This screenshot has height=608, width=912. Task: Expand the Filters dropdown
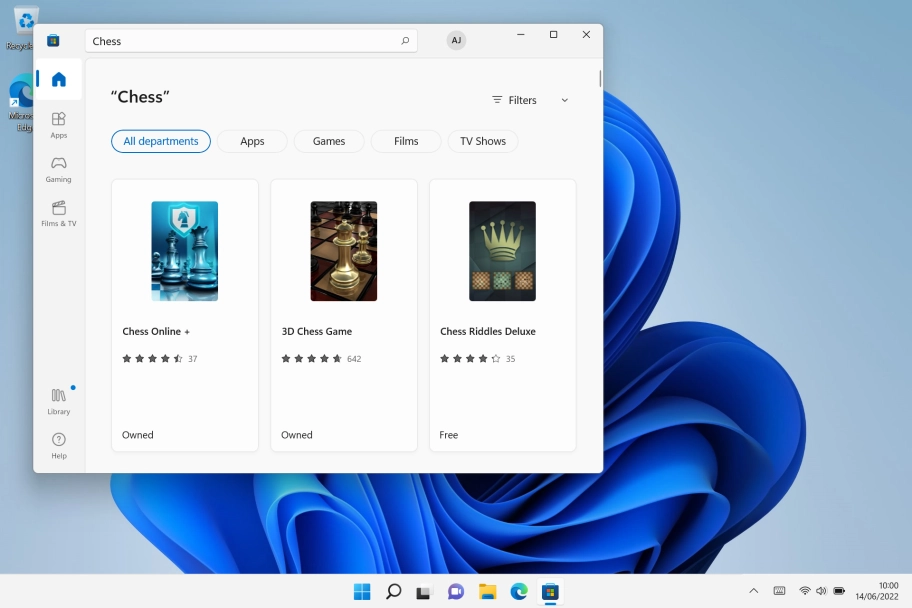coord(530,100)
